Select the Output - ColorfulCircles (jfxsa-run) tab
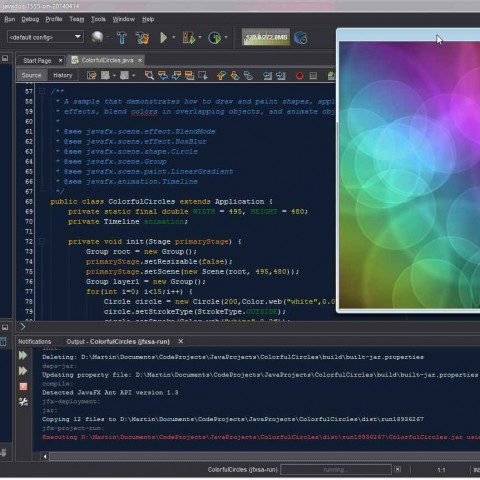 [x=118, y=342]
